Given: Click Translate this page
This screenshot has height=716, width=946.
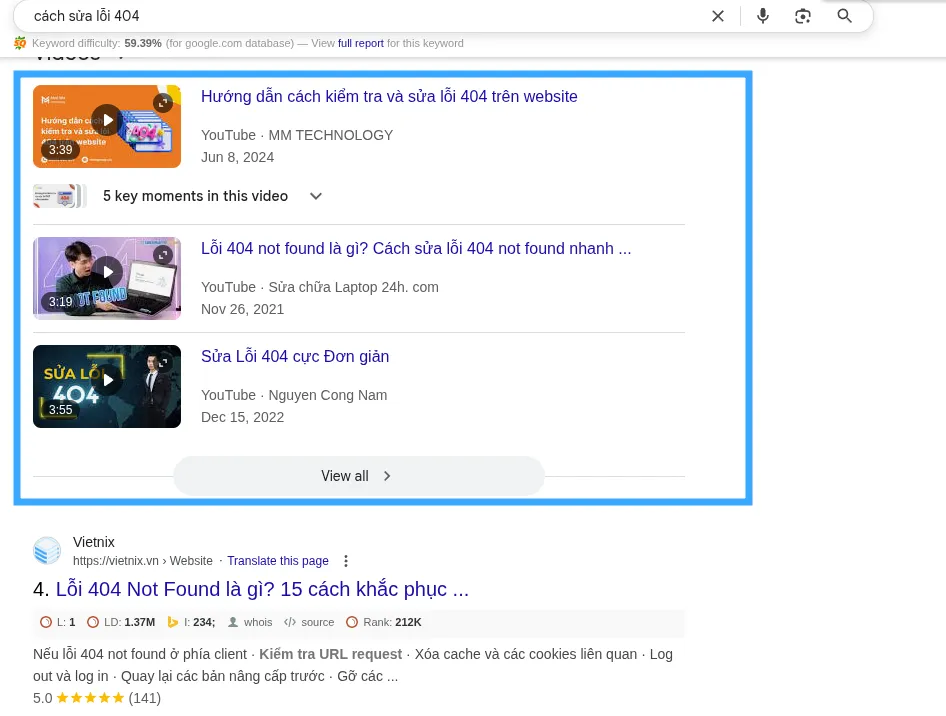Looking at the screenshot, I should coord(277,561).
